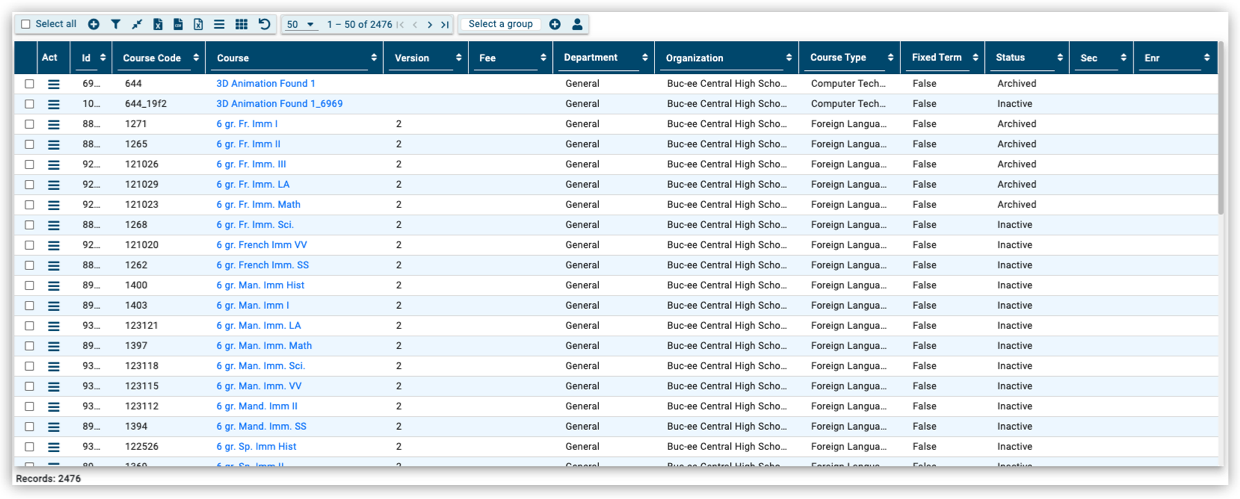Switch to list view icon
1240x499 pixels.
pyautogui.click(x=220, y=24)
